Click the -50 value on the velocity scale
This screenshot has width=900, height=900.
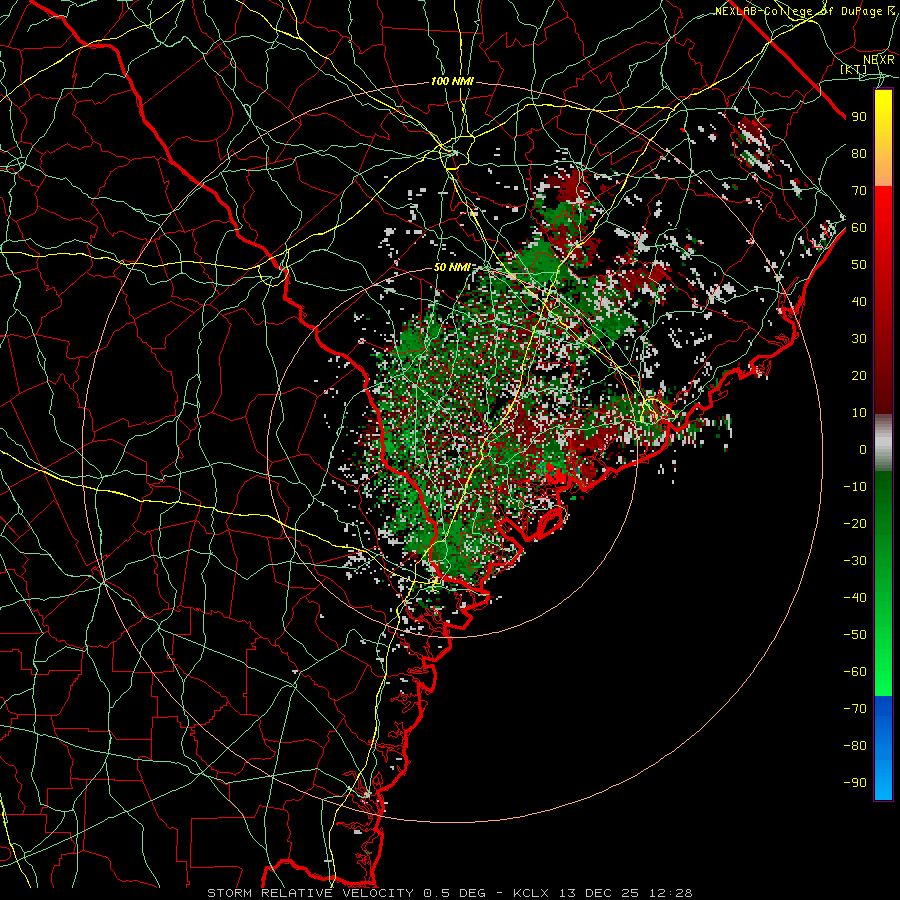(x=855, y=635)
